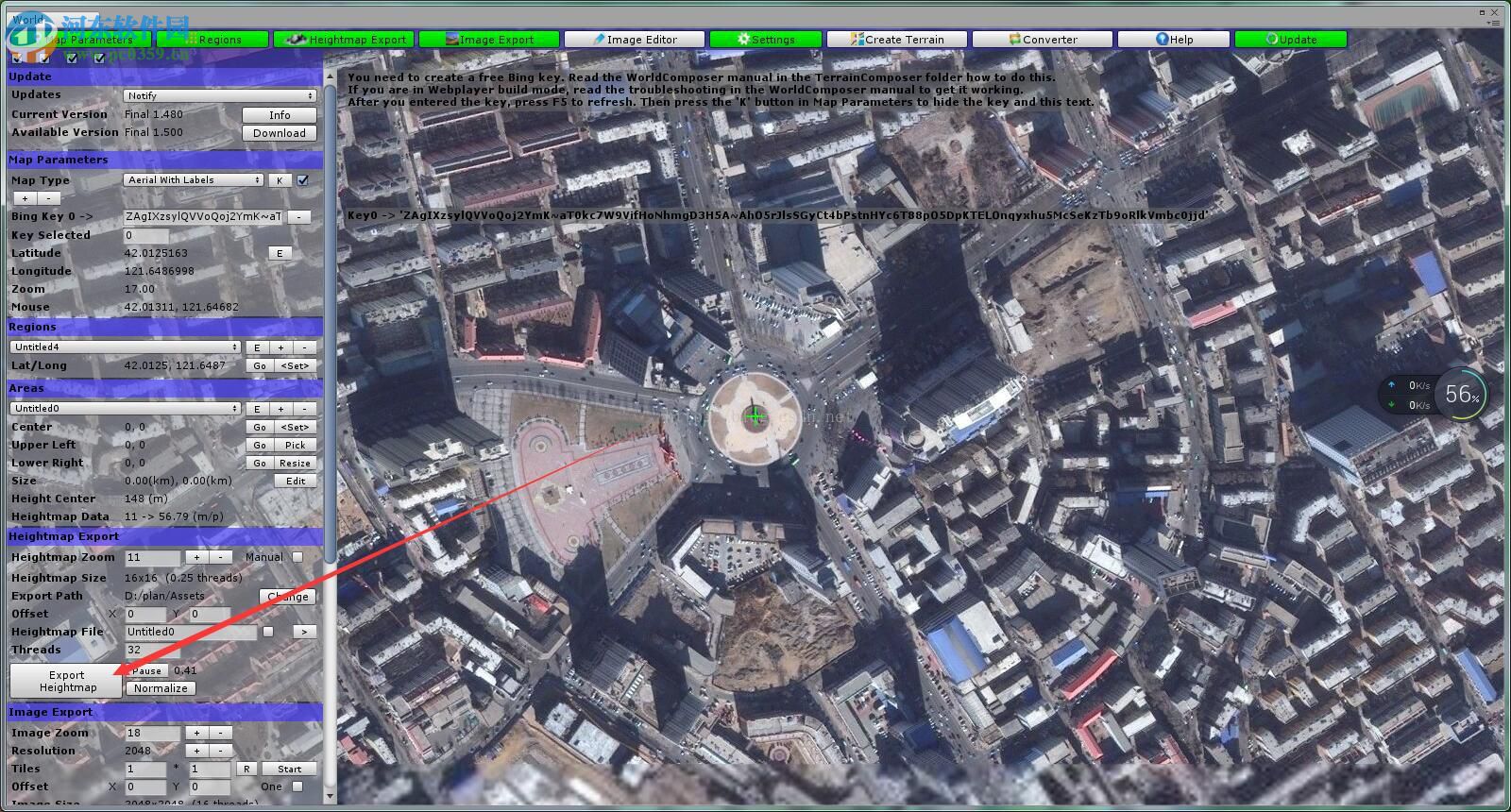This screenshot has height=812, width=1511.
Task: Add an area with the plus button
Action: [280, 409]
